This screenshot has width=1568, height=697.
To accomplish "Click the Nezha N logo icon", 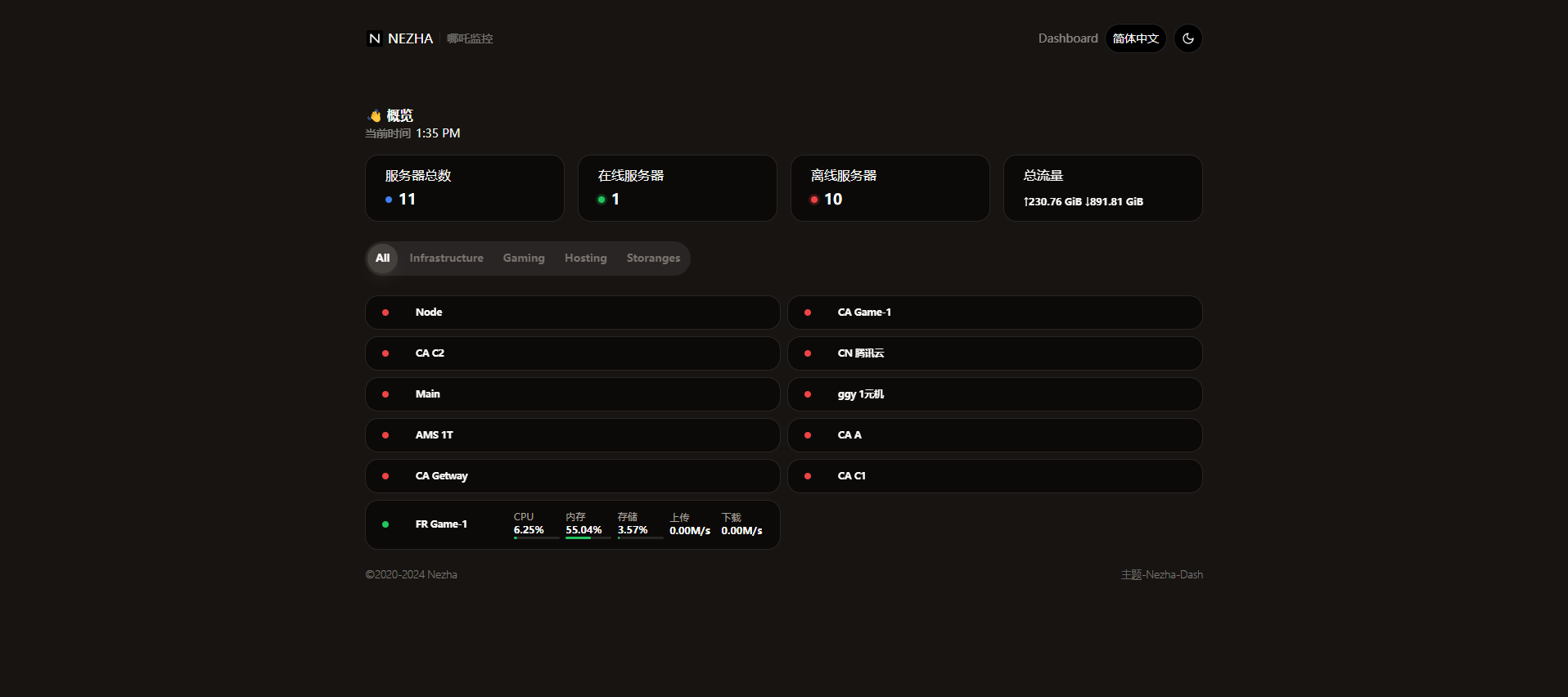I will [x=374, y=38].
